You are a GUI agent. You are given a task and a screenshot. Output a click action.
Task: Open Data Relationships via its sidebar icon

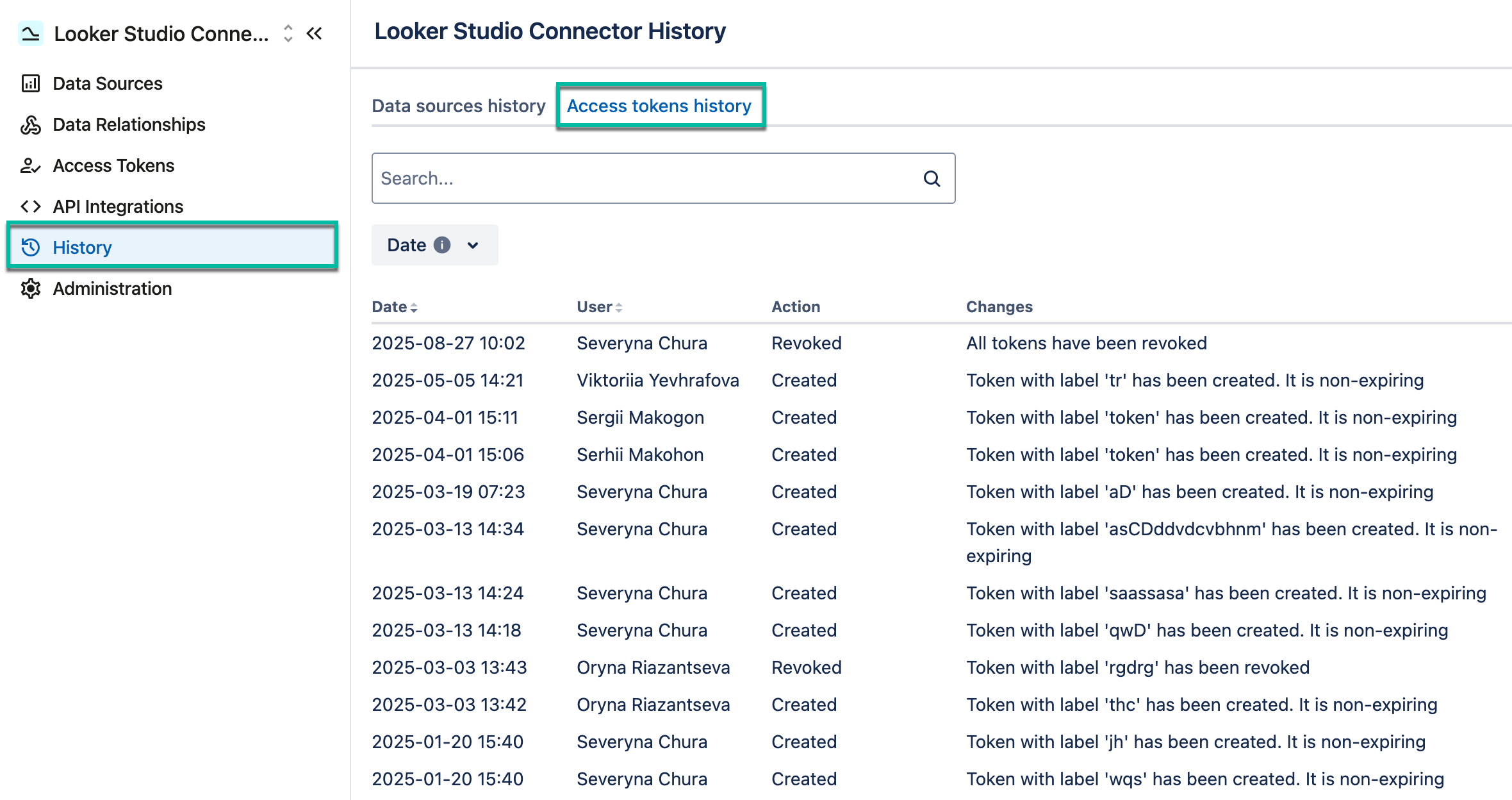[x=30, y=124]
